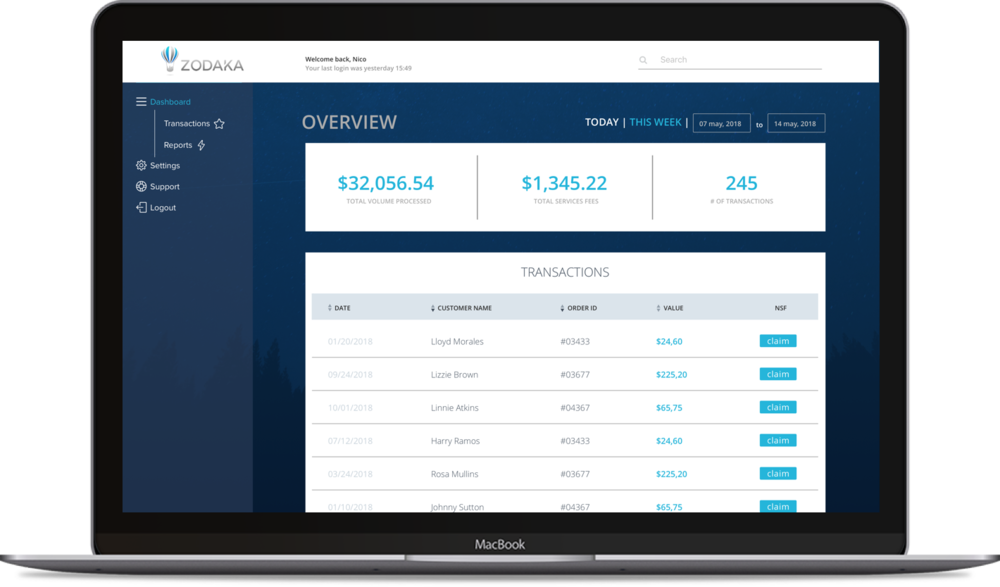Click order ID #04367 in Linnie Atkins row
The width and height of the screenshot is (1000, 587).
coord(575,408)
